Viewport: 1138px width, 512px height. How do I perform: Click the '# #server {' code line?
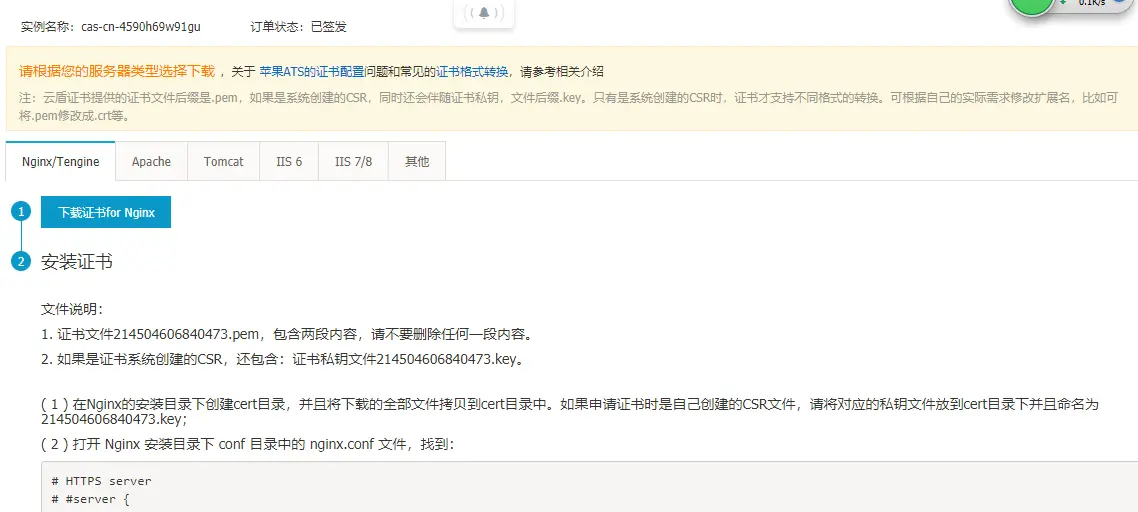pos(91,500)
